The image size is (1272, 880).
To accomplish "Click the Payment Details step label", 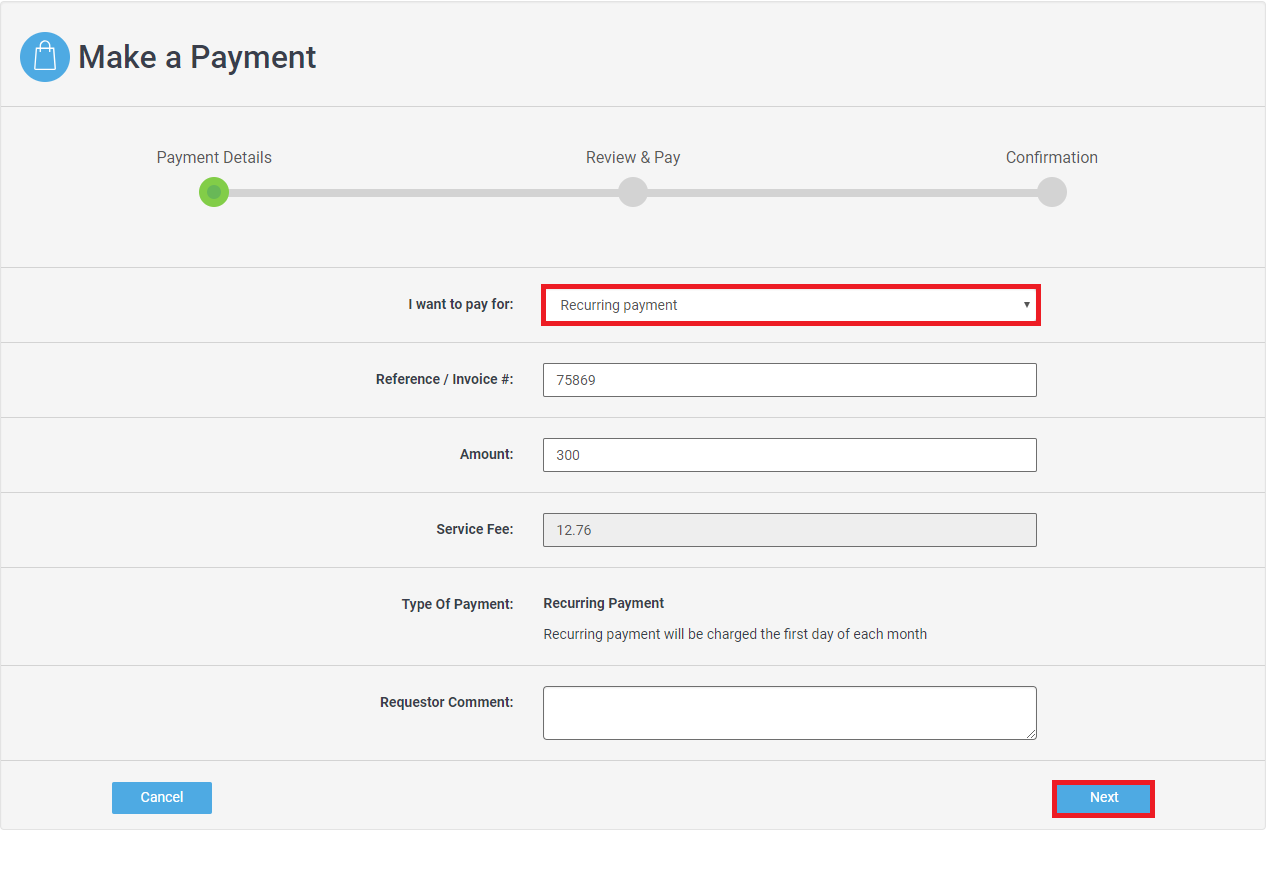I will (x=214, y=158).
